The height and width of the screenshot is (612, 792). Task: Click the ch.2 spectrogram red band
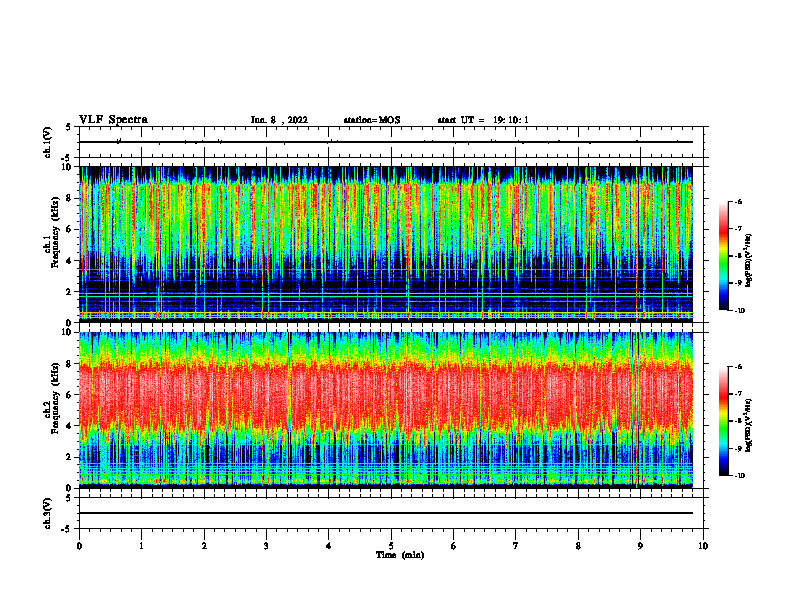[386, 395]
